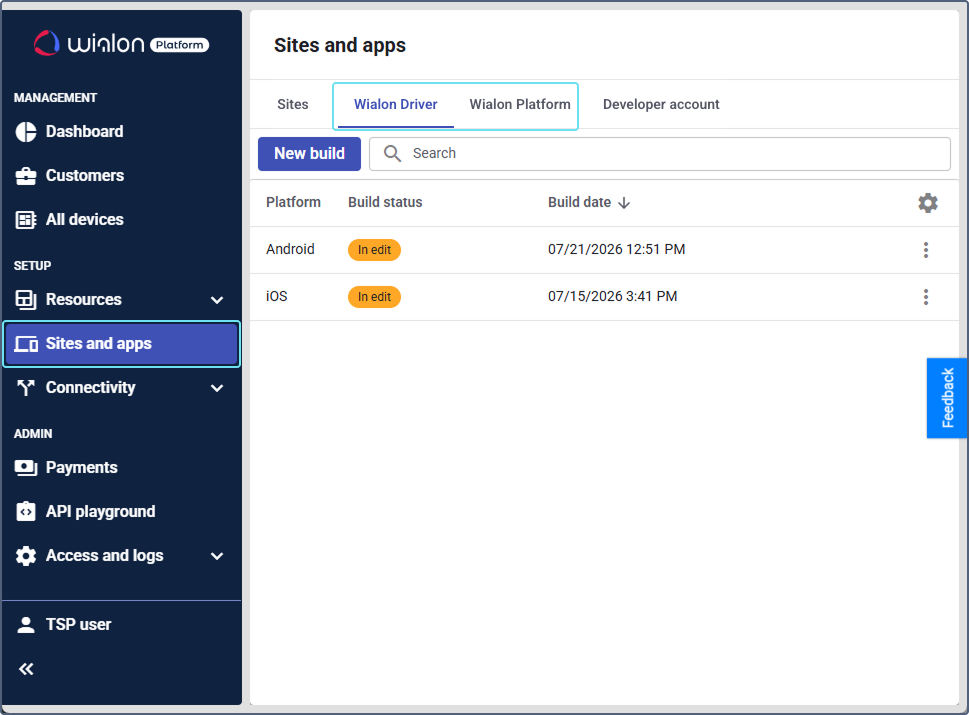This screenshot has width=969, height=715.
Task: Click the All devices icon
Action: point(26,219)
